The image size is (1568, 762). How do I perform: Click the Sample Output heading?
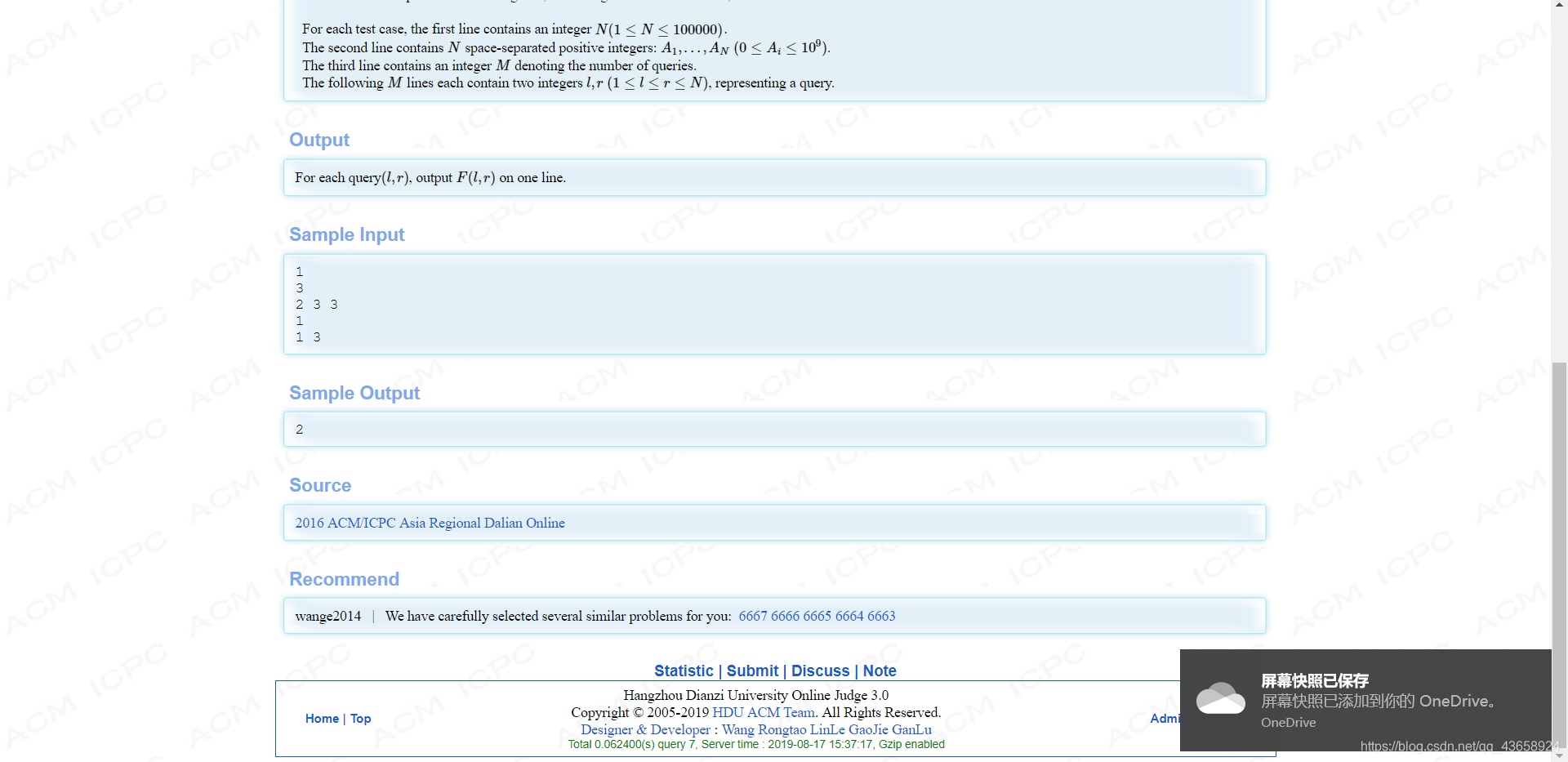354,393
